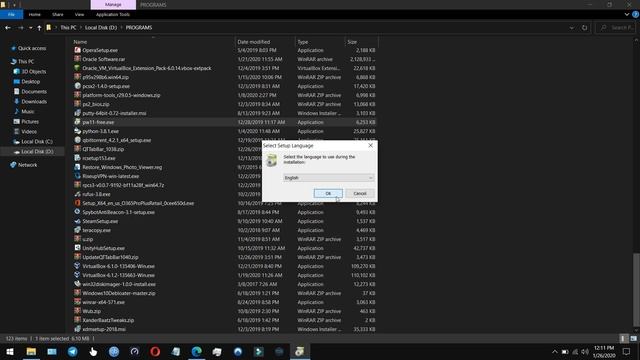Select pcsx2-1.4.0-setup.exe file icon
The height and width of the screenshot is (360, 640).
pos(77,86)
